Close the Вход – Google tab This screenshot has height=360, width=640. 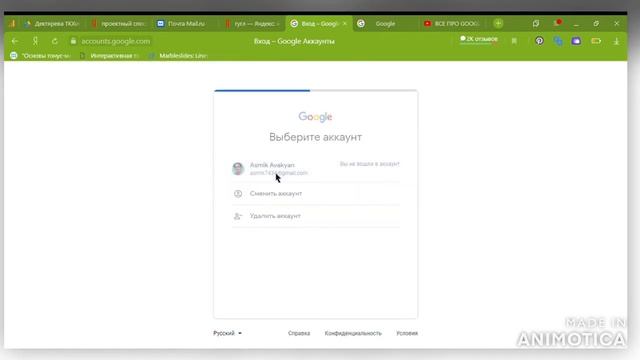(344, 24)
